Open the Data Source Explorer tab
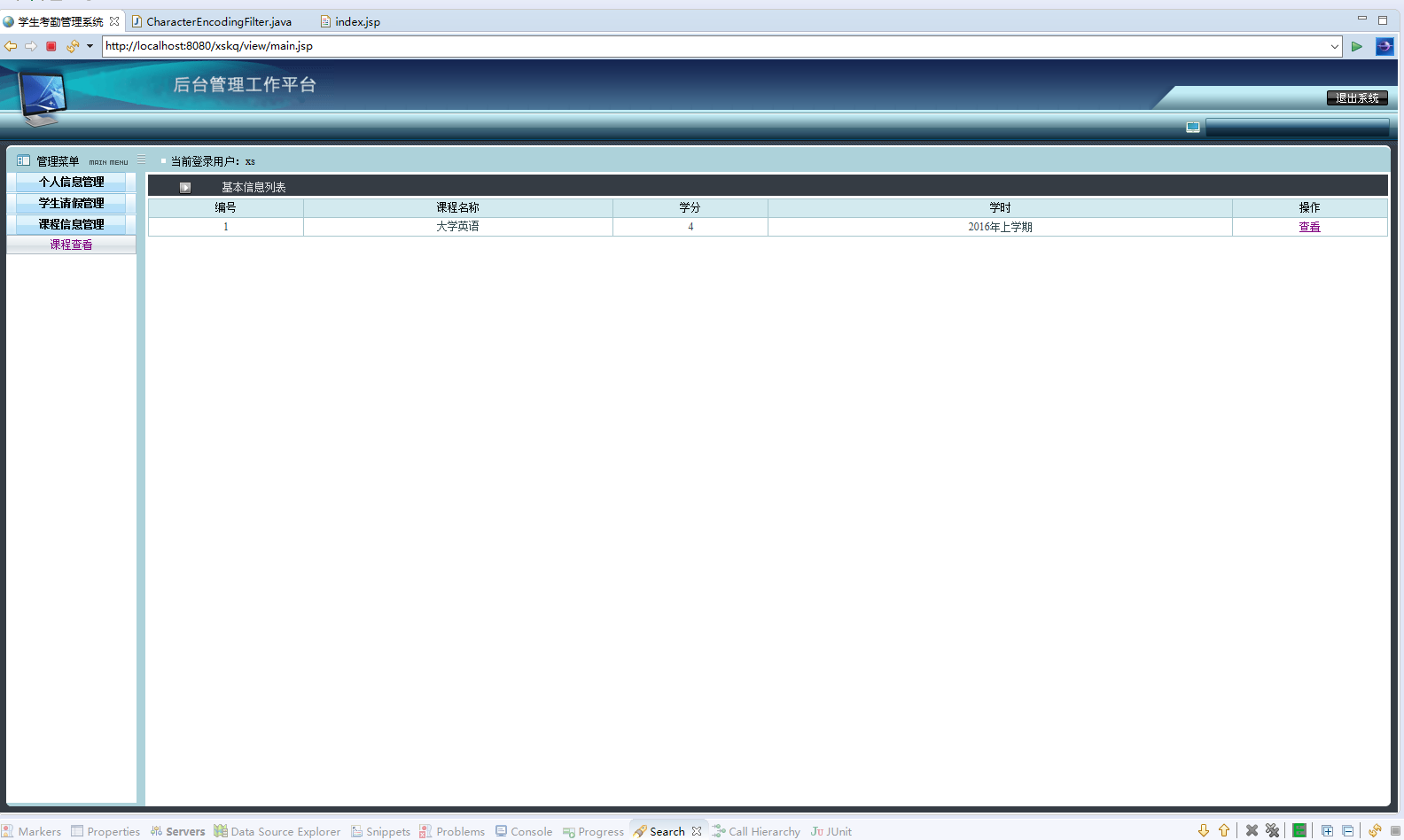Screen dimensions: 1404x840 coord(277,831)
